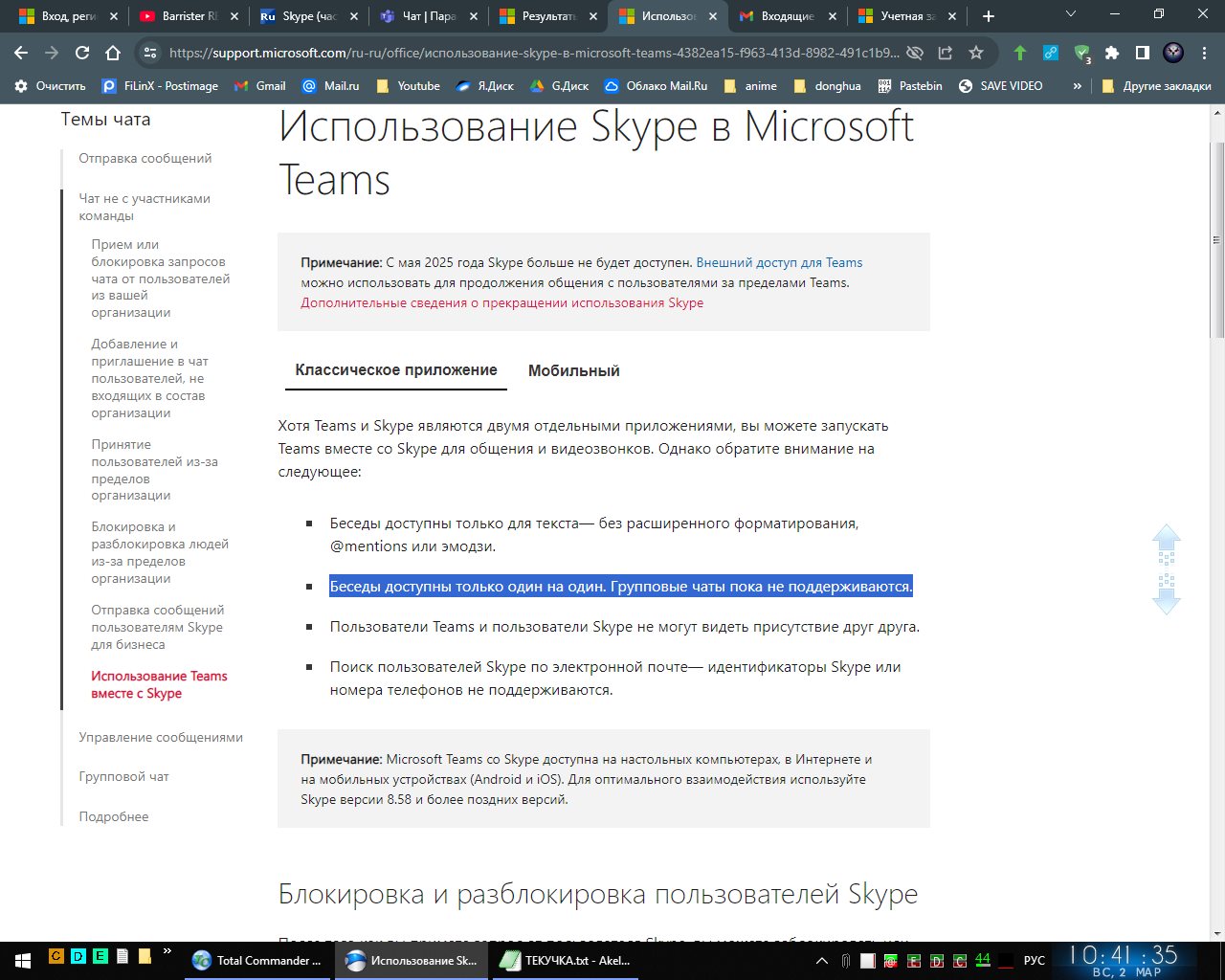Expand hidden system tray icons
The height and width of the screenshot is (980, 1225).
point(822,960)
